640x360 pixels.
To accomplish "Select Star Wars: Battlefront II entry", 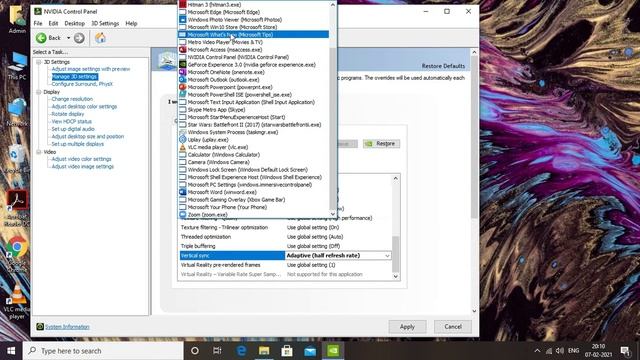I will point(253,124).
